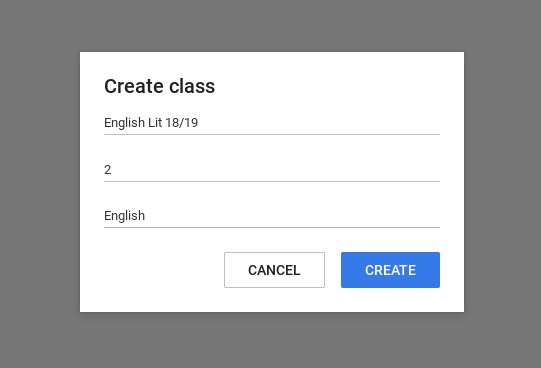Click the CANCEL button

[274, 270]
